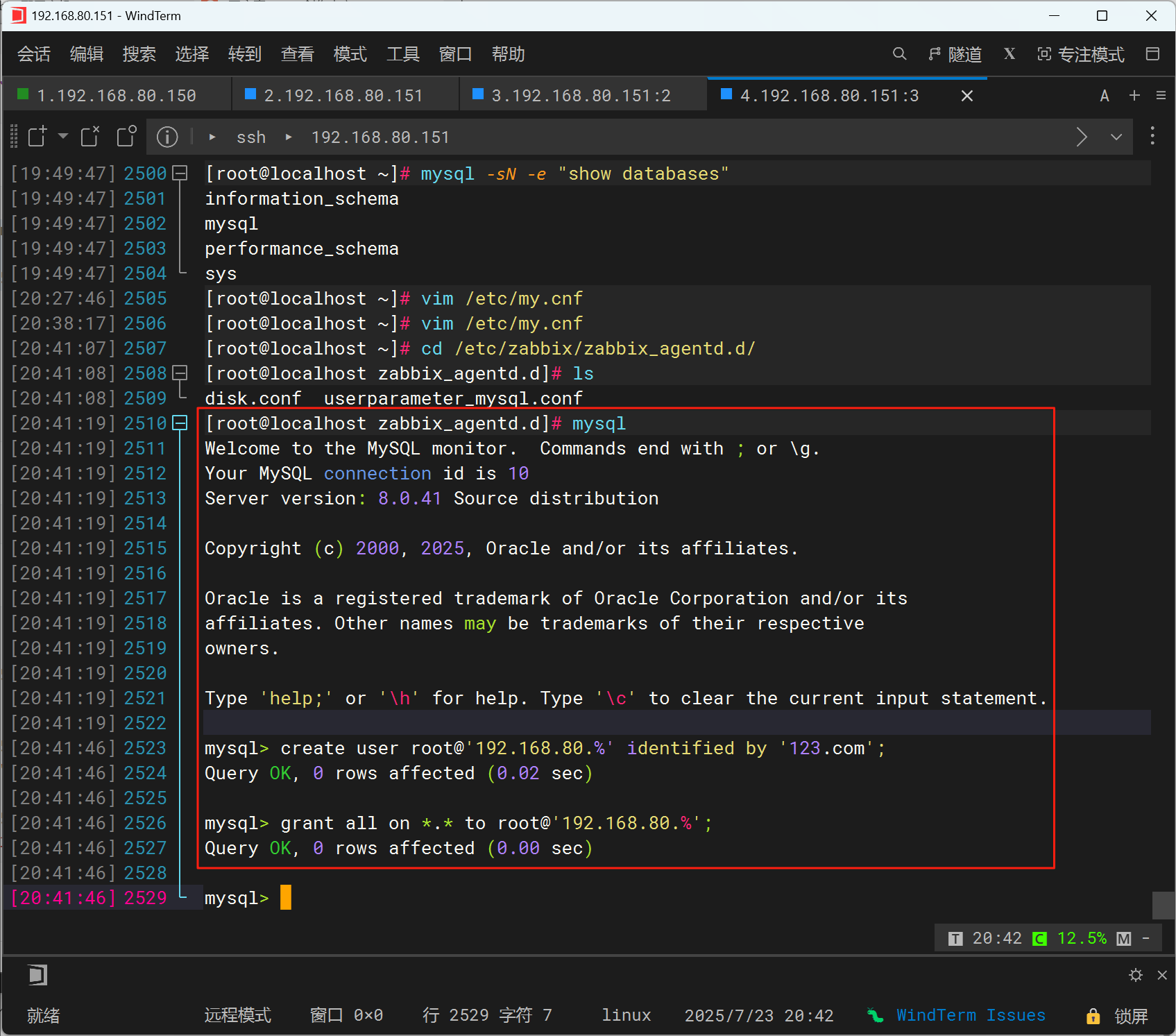1176x1036 pixels.
Task: Click the yellow padlock icon
Action: point(1093,1017)
